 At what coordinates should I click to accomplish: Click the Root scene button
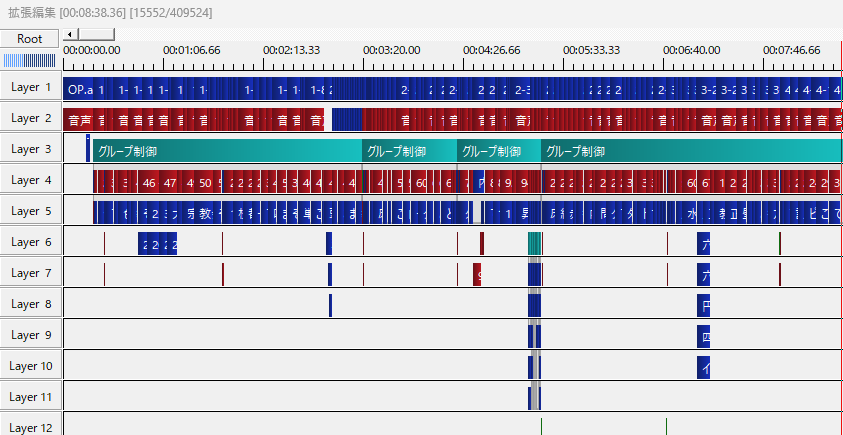(x=30, y=39)
